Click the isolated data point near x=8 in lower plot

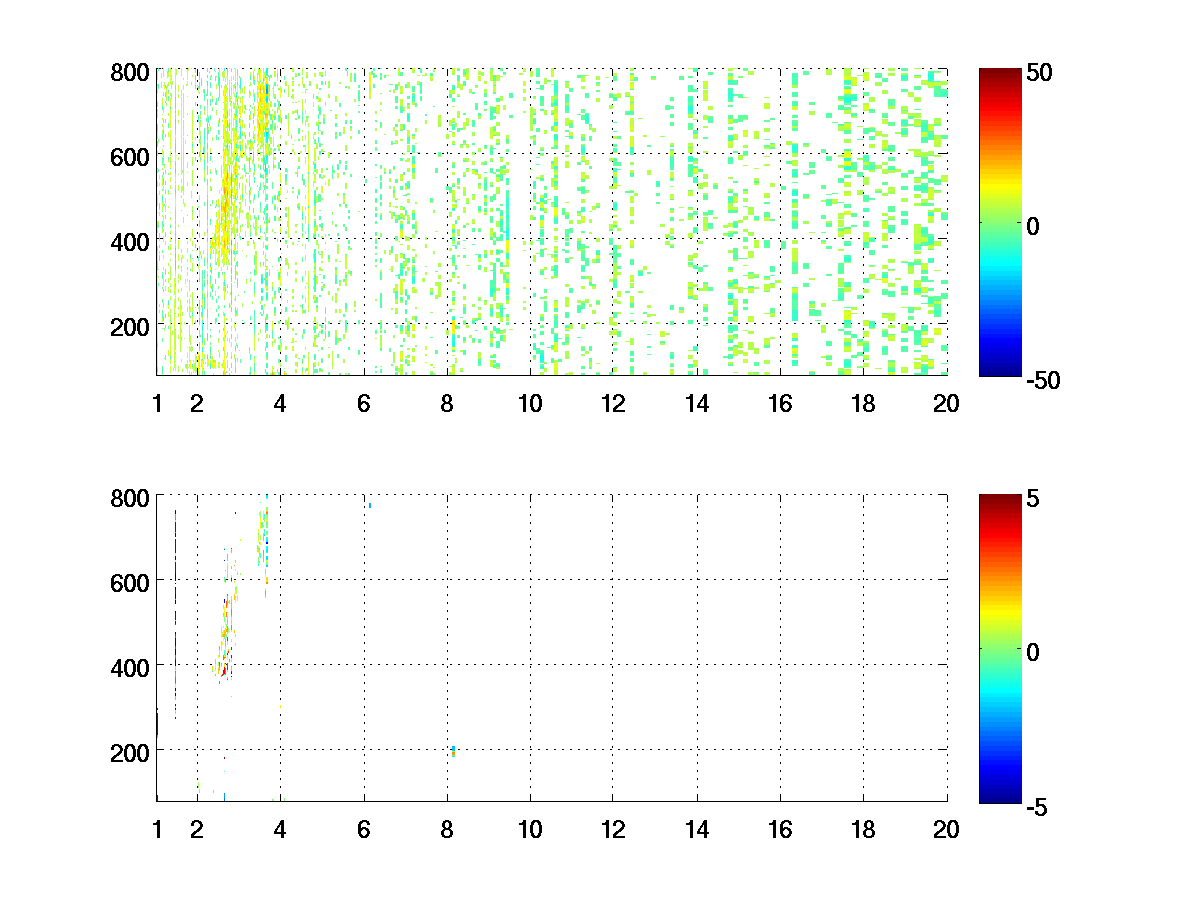453,751
